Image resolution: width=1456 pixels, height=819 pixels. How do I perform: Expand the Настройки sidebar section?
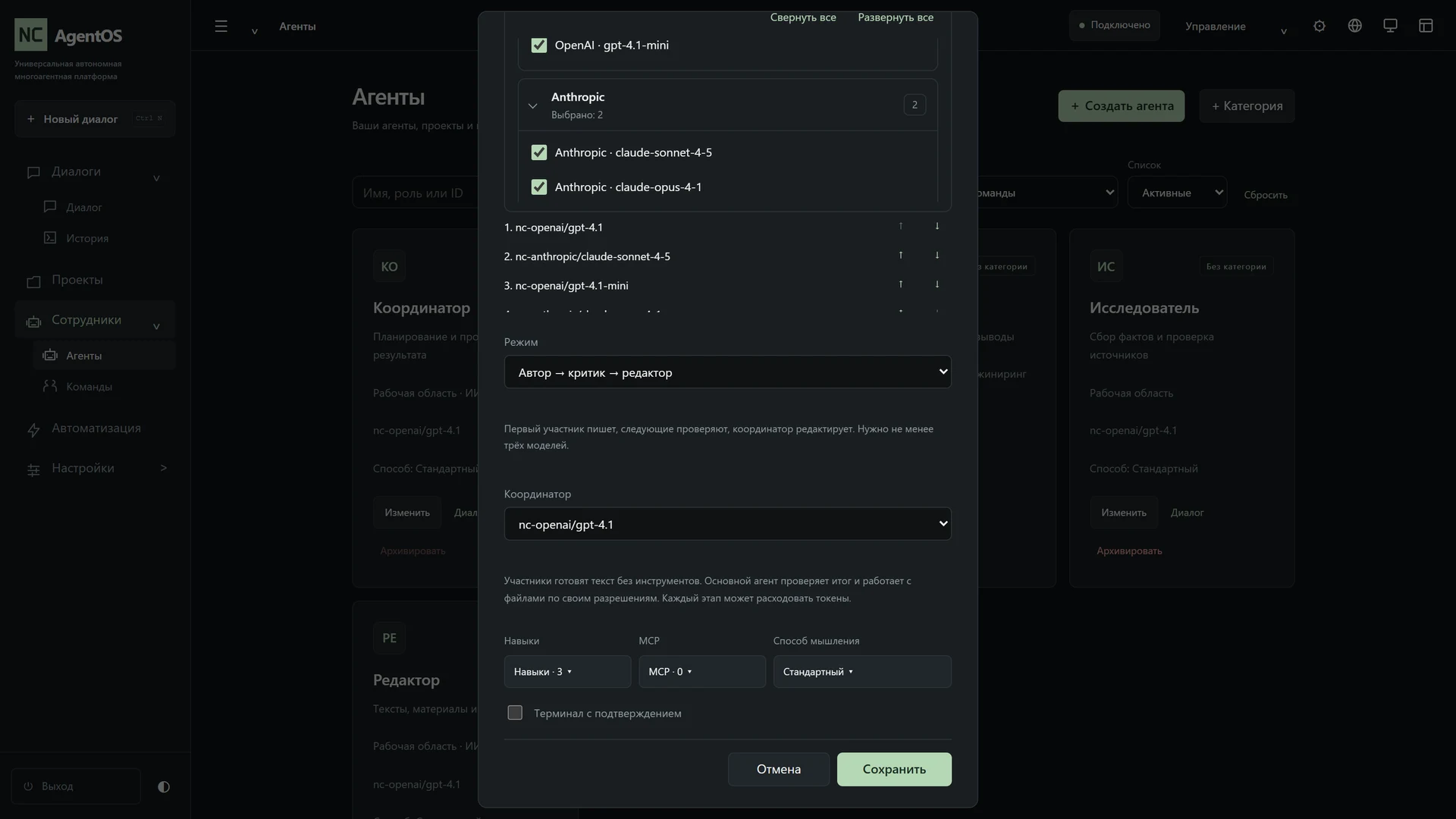95,469
